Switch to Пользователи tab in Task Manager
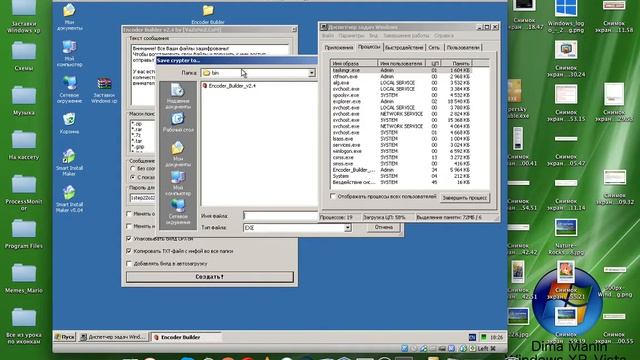The width and height of the screenshot is (640, 360). (x=463, y=48)
